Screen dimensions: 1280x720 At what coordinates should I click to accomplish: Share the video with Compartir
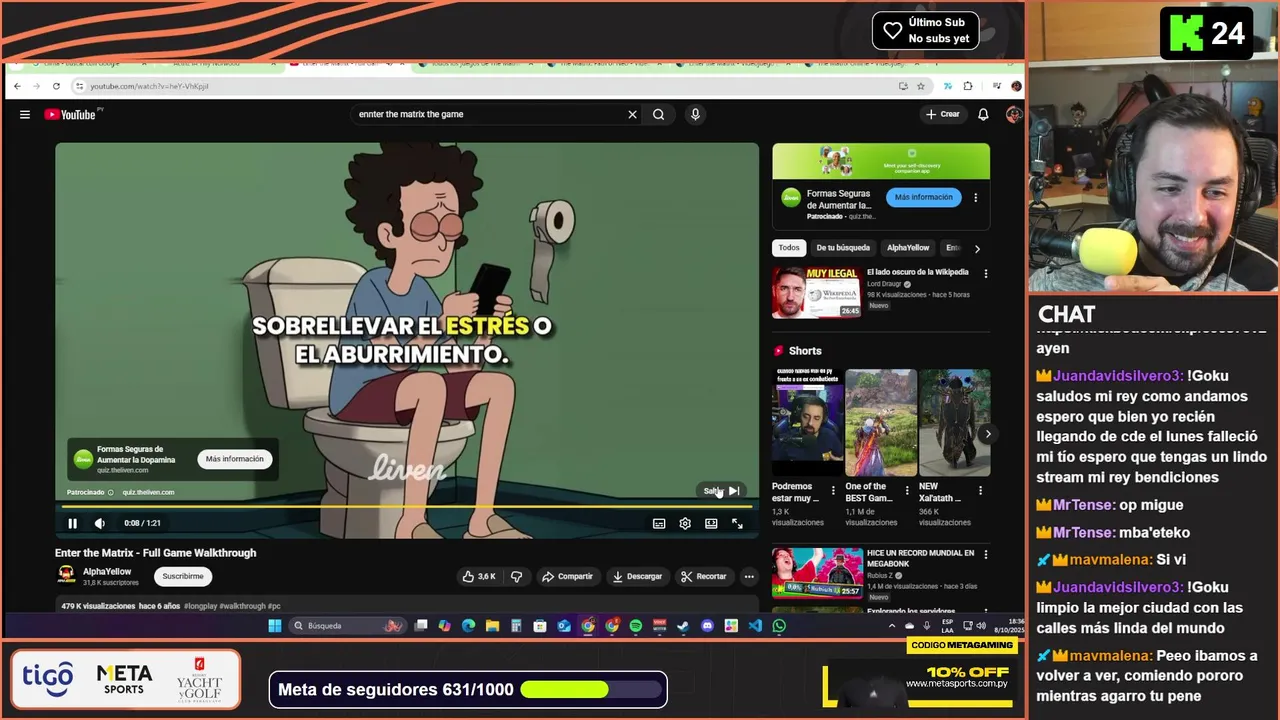567,576
